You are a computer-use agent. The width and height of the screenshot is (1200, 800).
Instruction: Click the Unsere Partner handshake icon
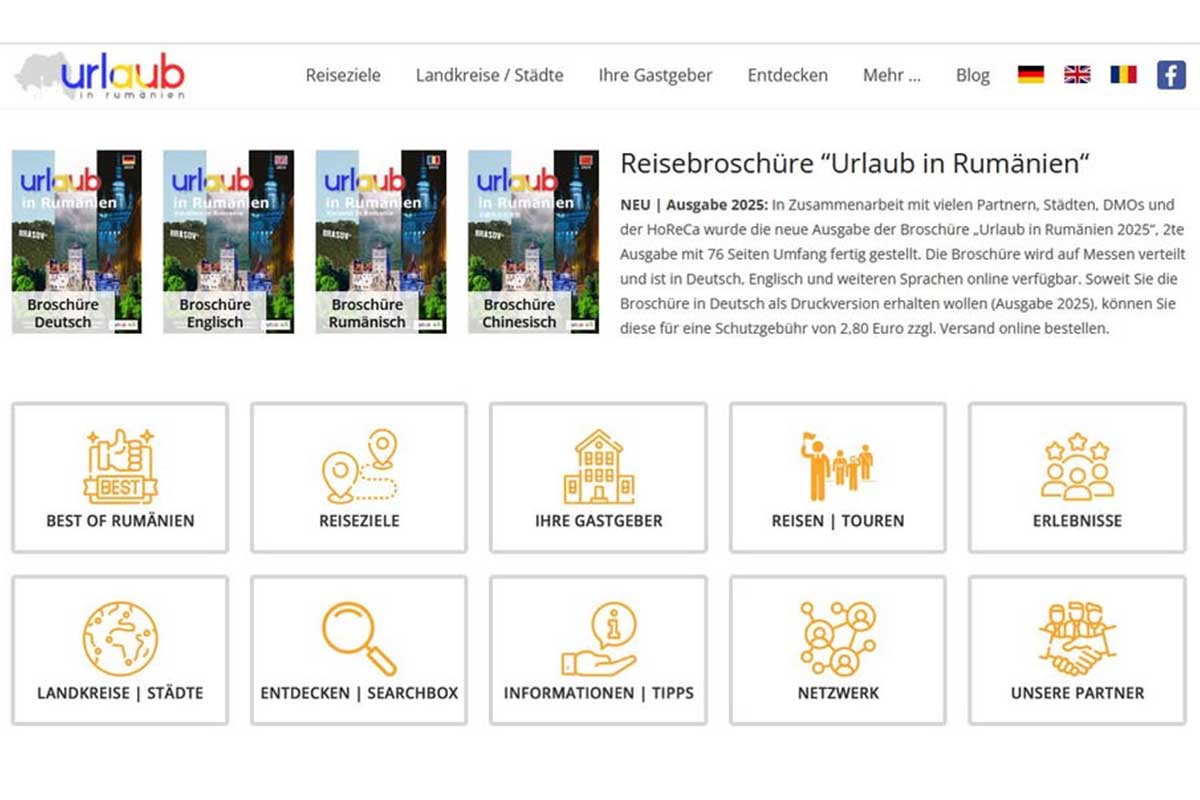1077,638
